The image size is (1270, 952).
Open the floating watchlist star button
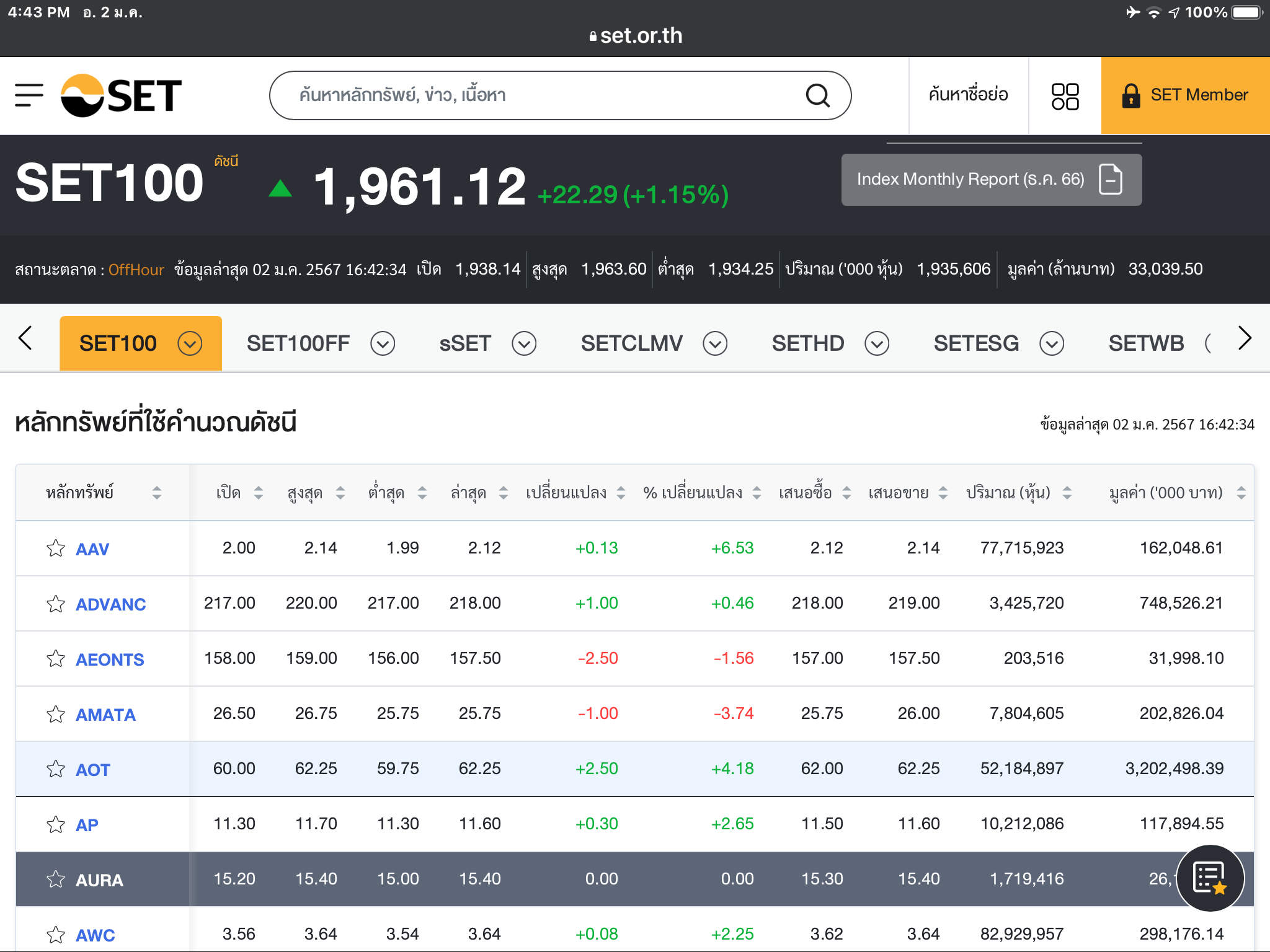pos(1209,878)
